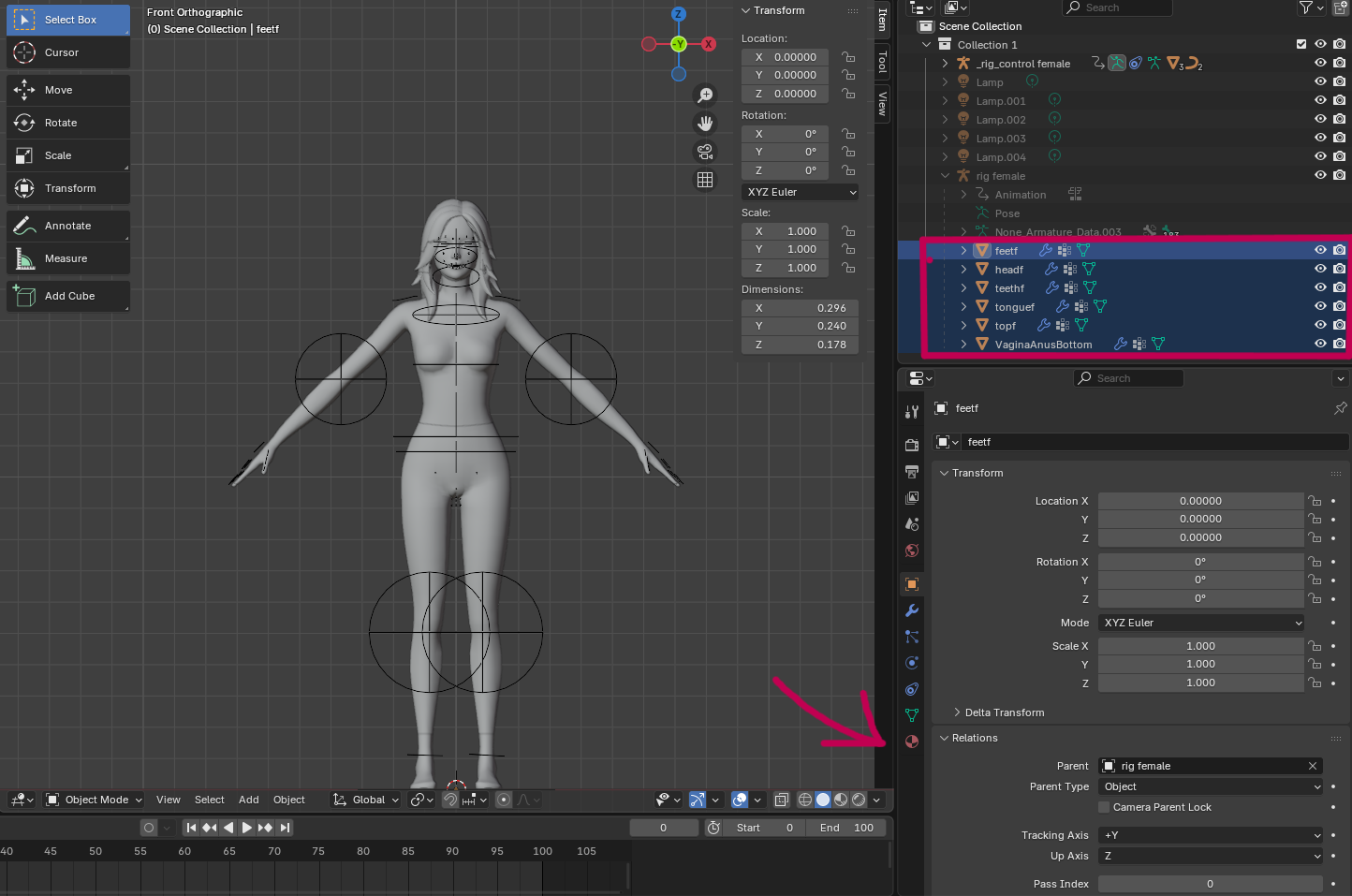Lock Location X in sidebar Transform
The width and height of the screenshot is (1352, 896).
click(848, 57)
